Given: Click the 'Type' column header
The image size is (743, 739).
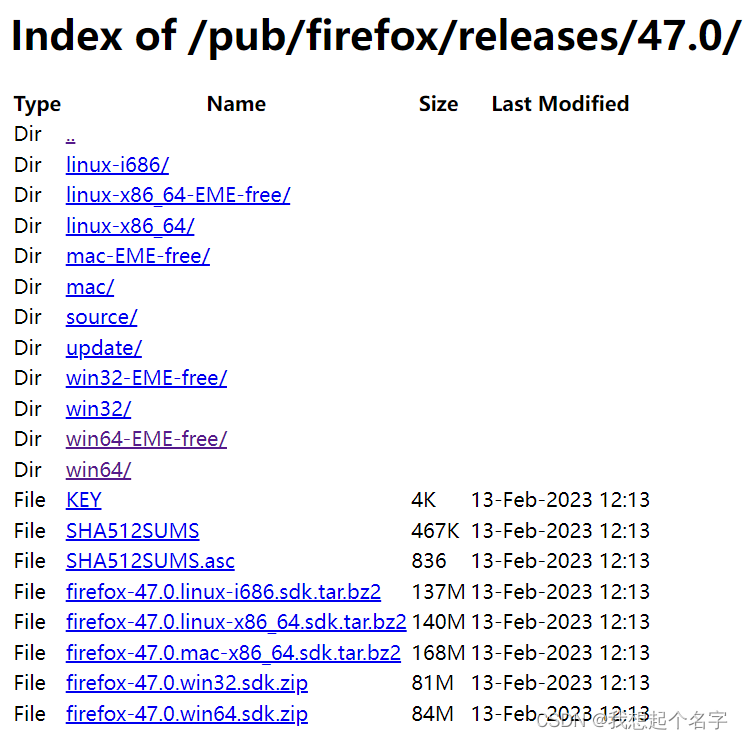Looking at the screenshot, I should [37, 104].
